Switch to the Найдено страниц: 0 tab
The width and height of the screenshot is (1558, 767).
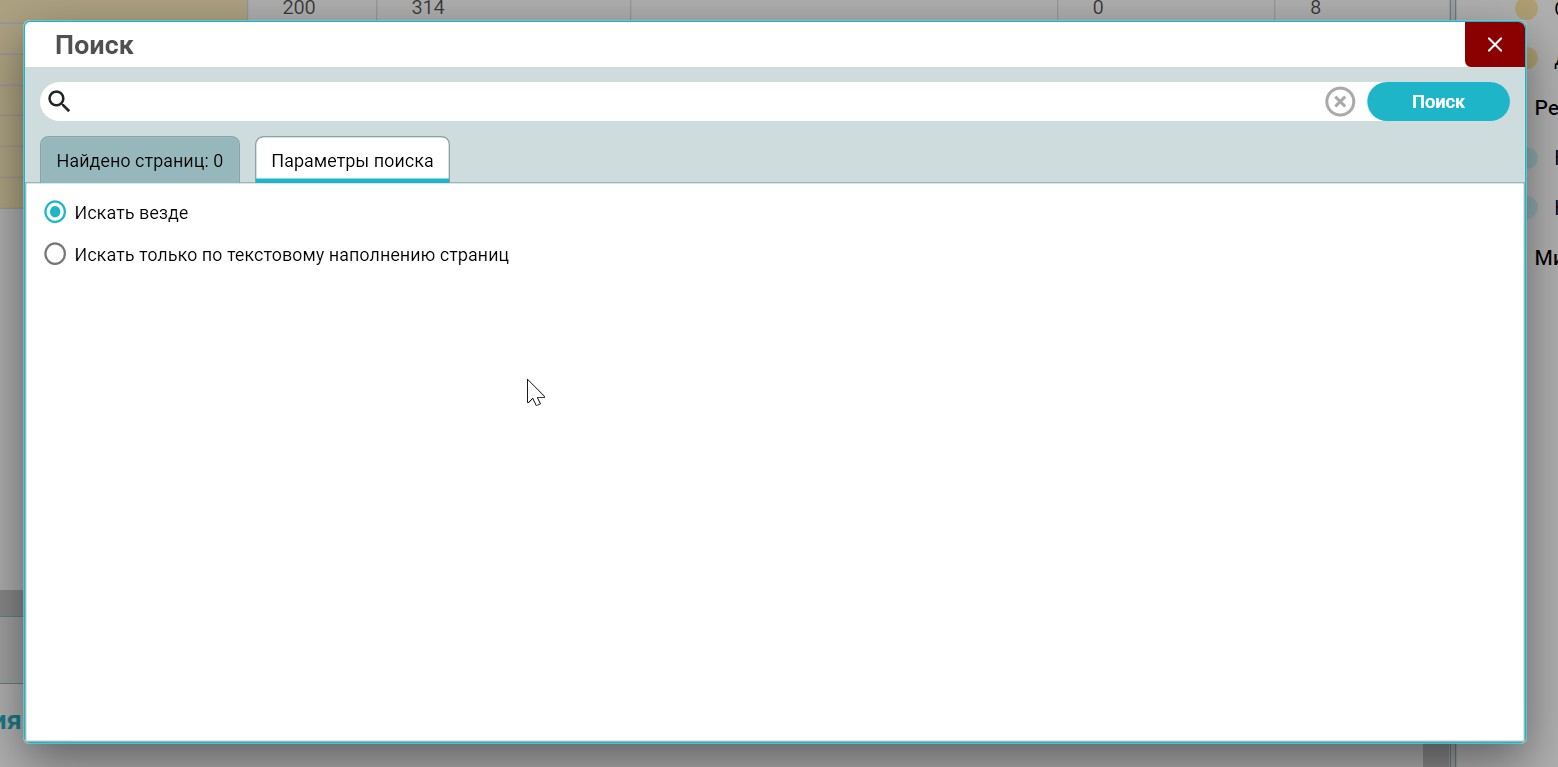(140, 160)
